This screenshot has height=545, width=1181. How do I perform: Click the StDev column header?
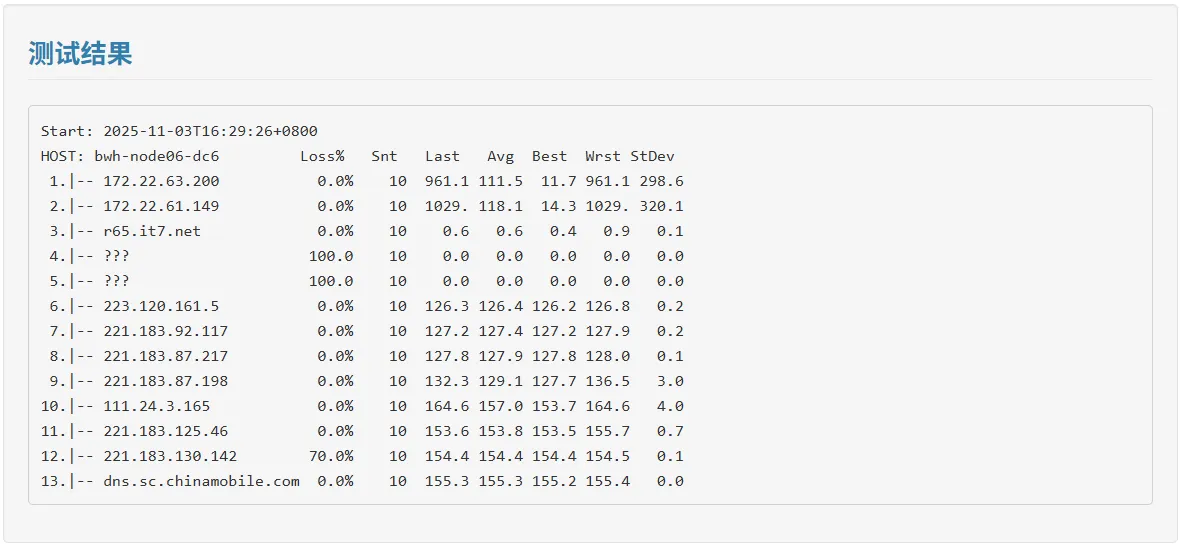pos(652,156)
